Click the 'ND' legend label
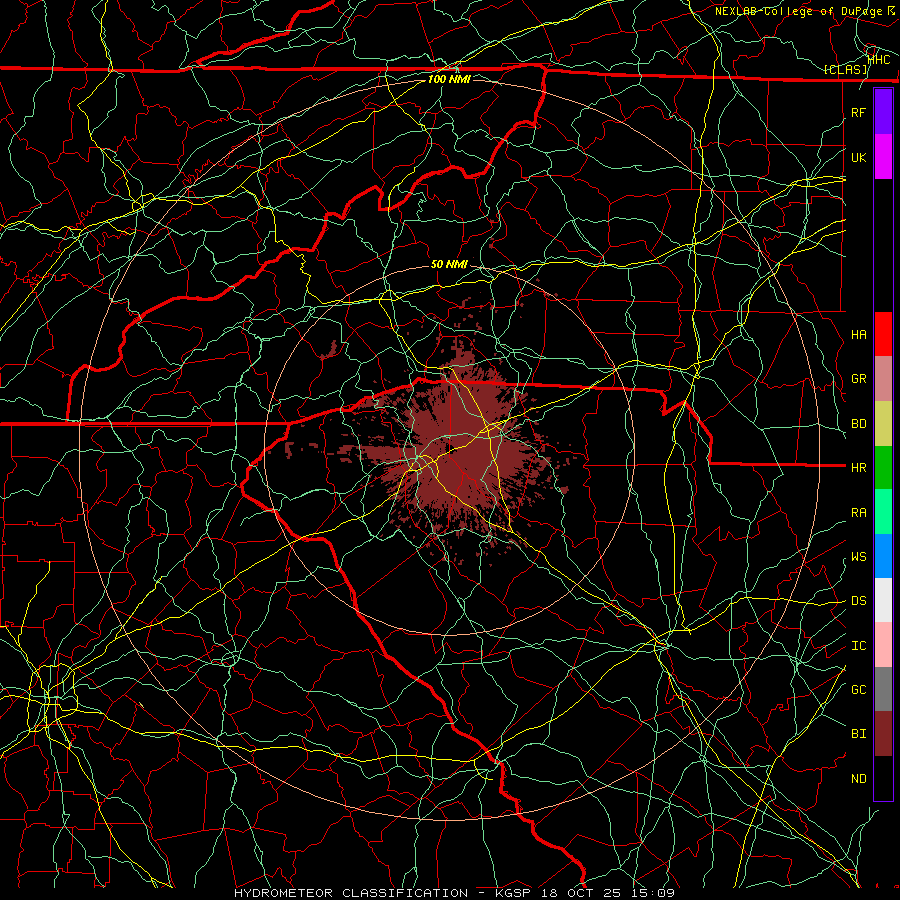This screenshot has width=900, height=900. [858, 778]
